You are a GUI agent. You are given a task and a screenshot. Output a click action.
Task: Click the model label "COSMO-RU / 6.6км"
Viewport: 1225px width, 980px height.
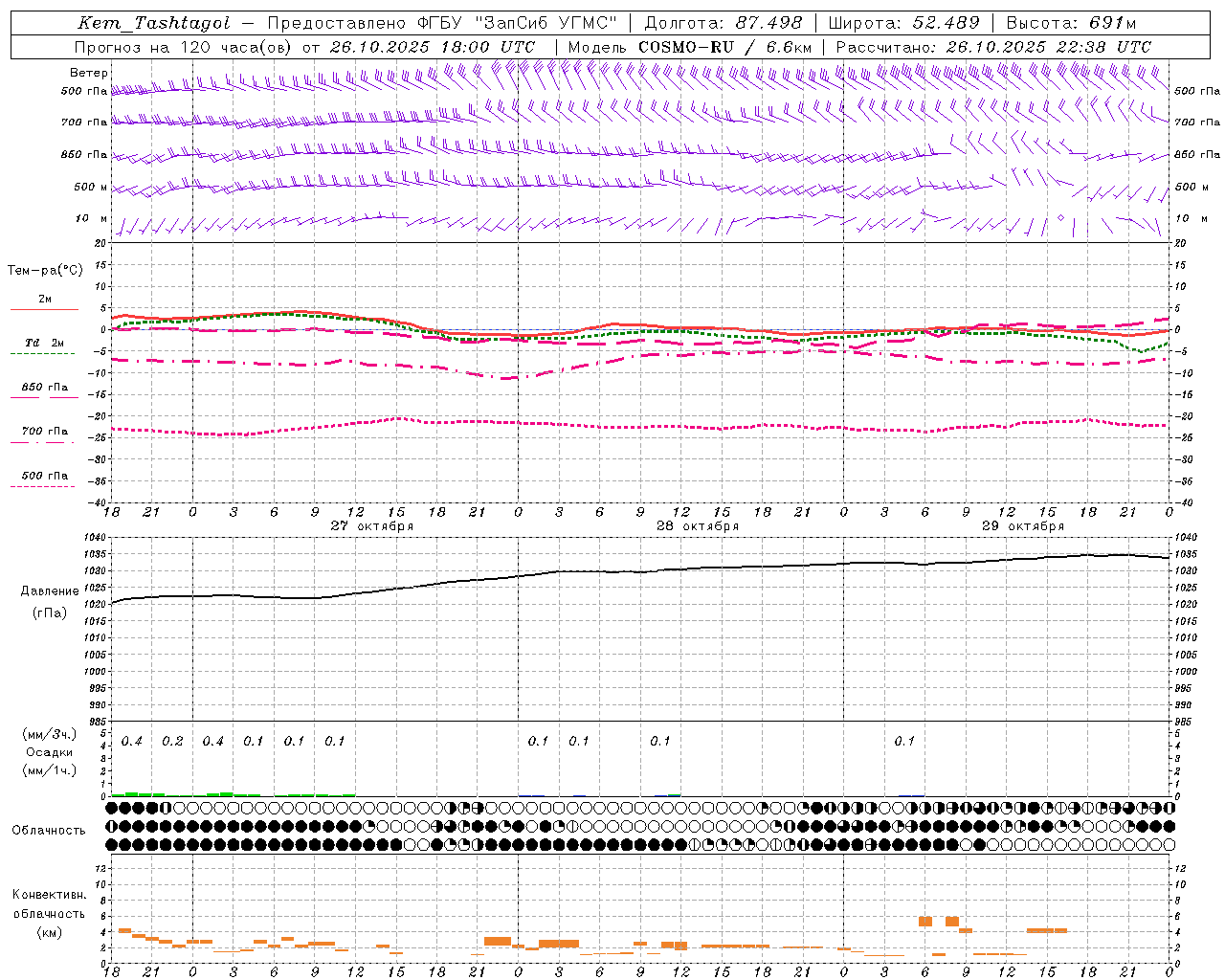[725, 47]
